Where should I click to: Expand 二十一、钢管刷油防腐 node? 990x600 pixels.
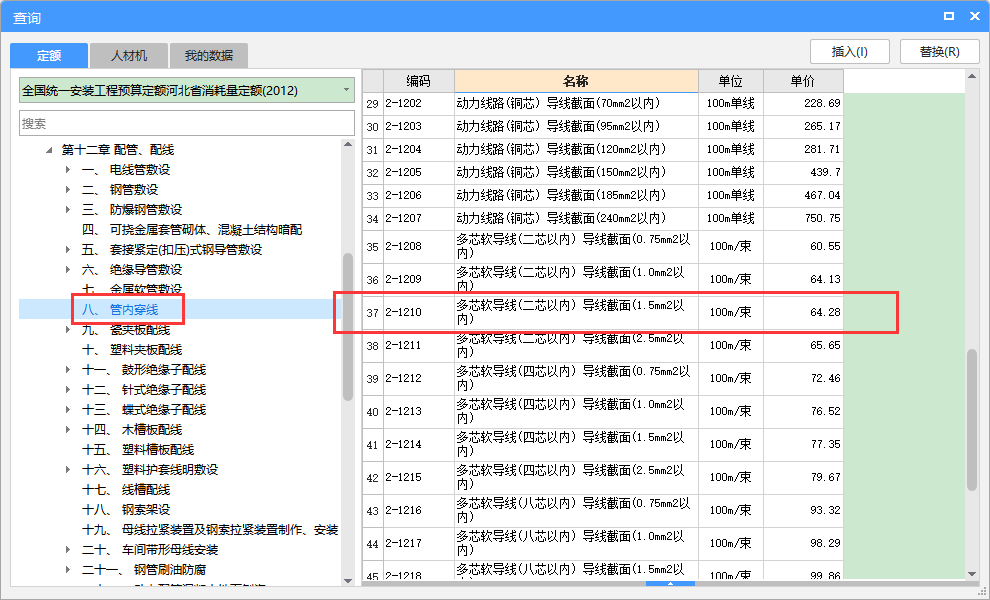coord(68,570)
